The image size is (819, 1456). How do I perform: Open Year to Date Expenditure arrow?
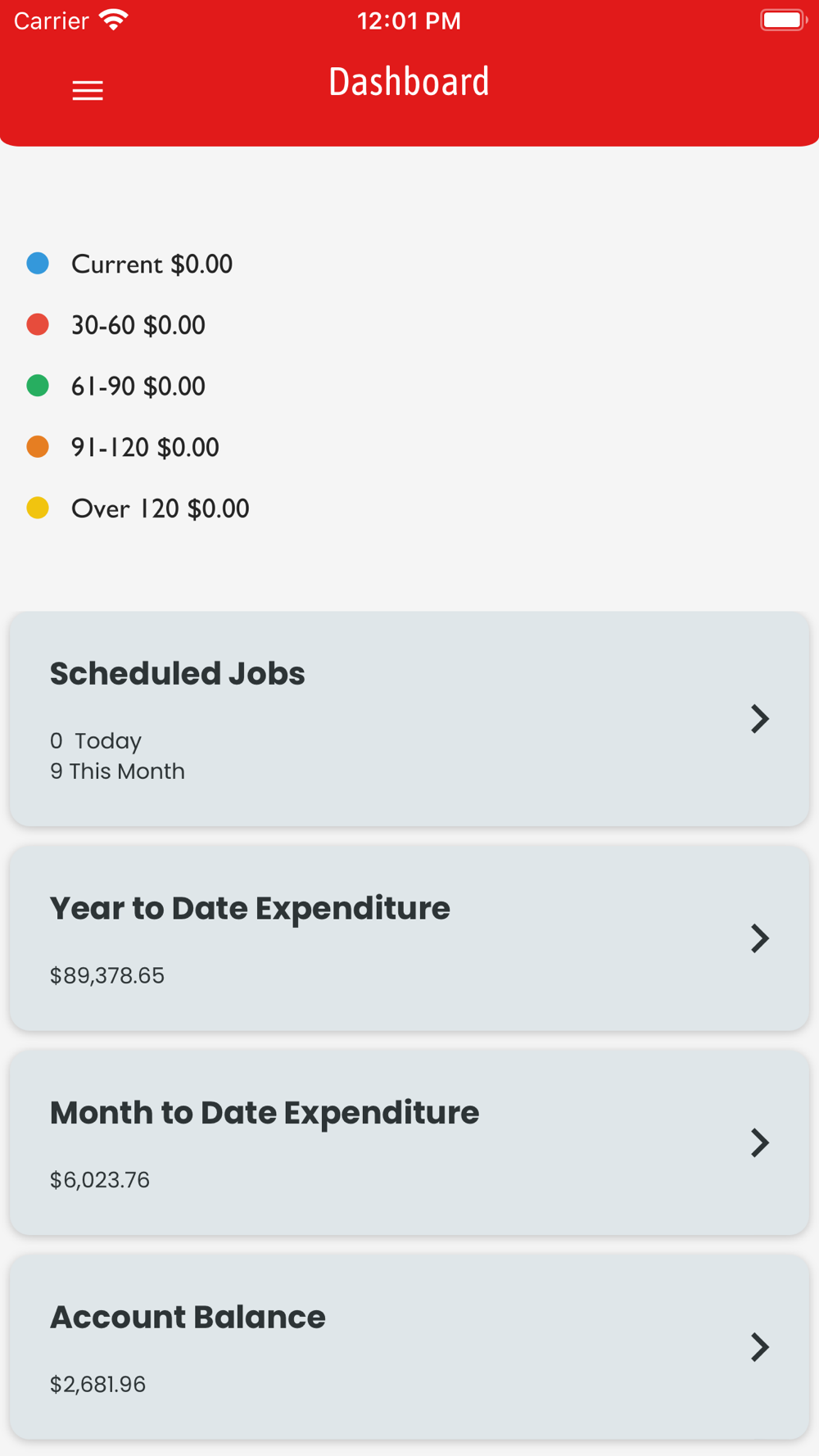click(x=760, y=938)
